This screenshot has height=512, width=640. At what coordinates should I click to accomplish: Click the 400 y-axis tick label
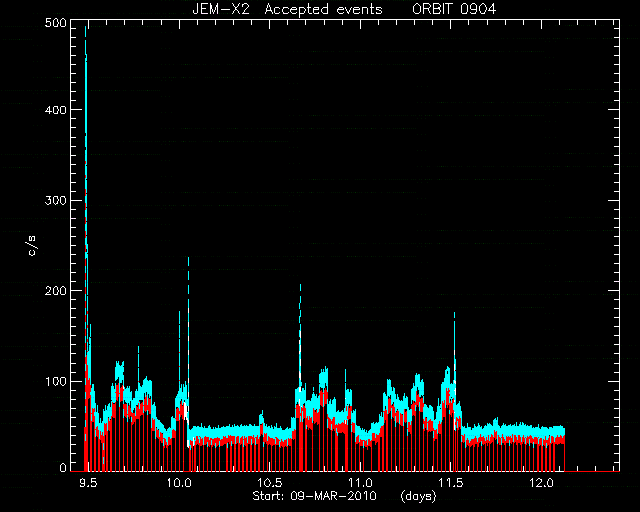pos(55,110)
